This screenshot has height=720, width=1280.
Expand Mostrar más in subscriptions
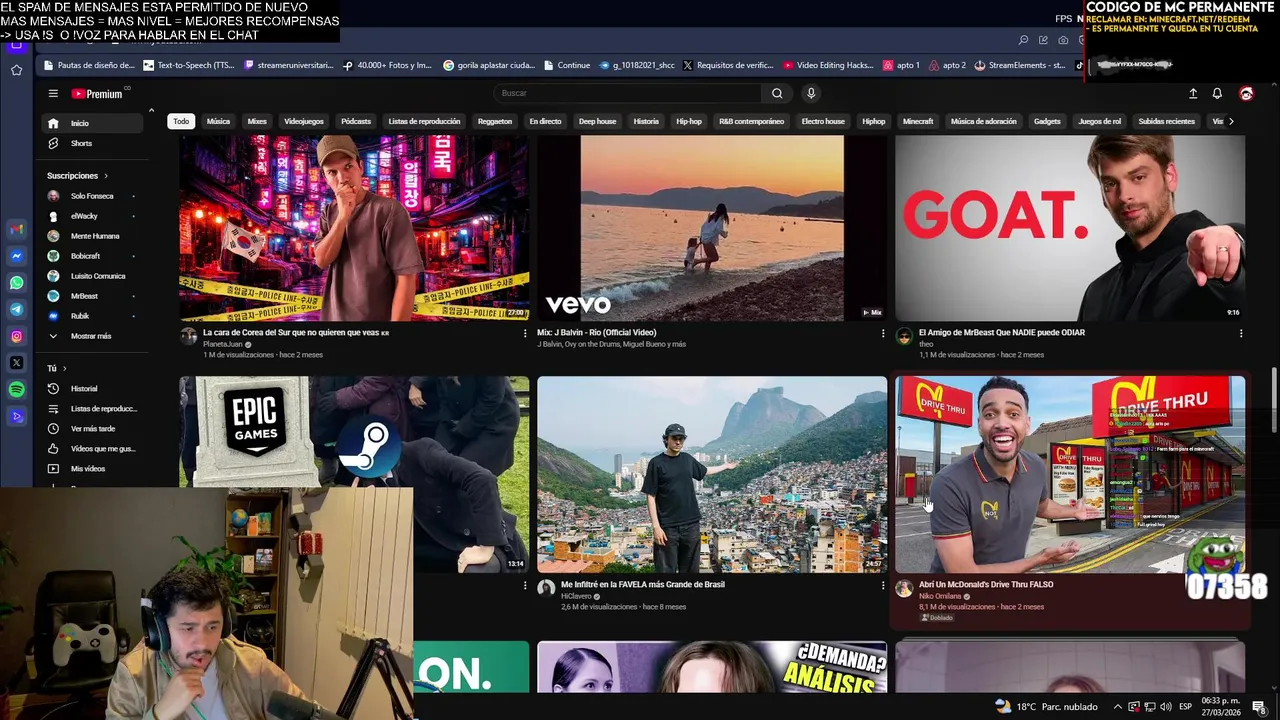coord(92,336)
